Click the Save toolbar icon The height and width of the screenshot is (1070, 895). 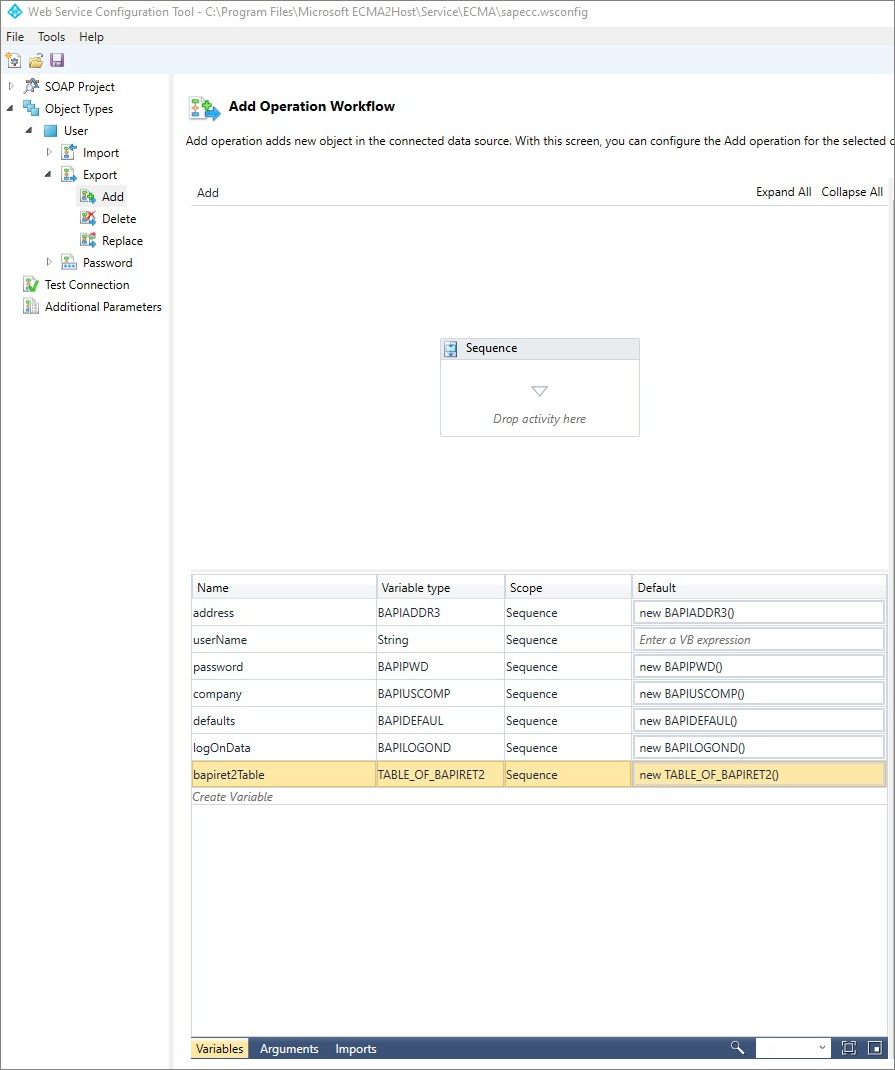[56, 60]
